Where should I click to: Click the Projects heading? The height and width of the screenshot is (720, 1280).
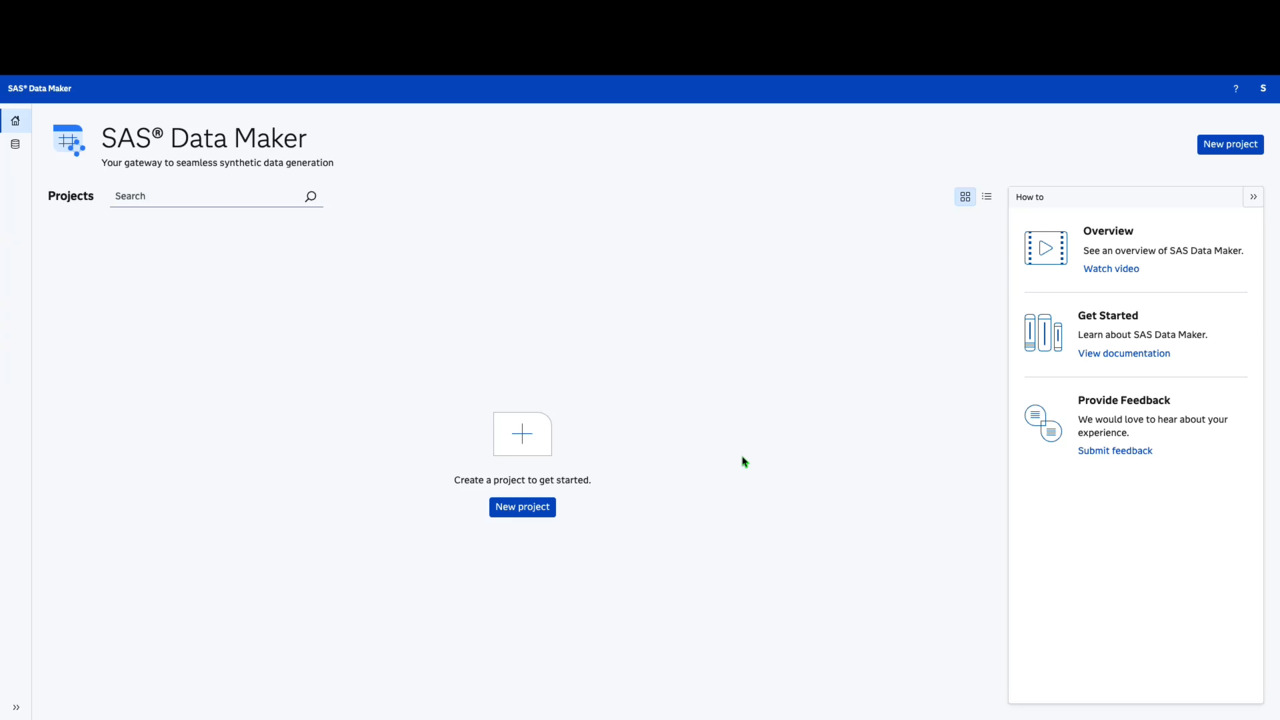pos(71,196)
